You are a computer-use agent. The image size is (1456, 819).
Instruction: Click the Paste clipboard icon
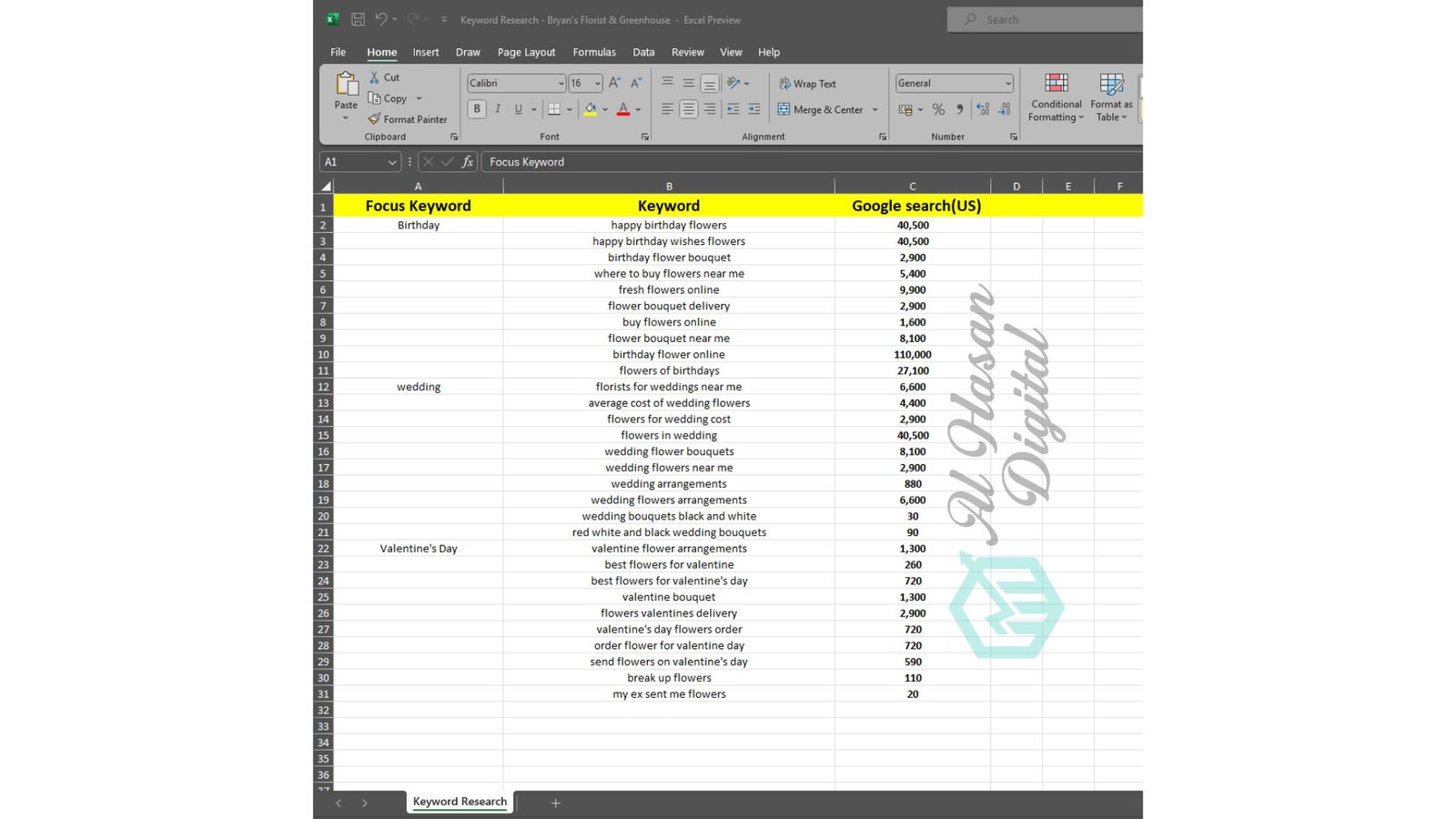[x=347, y=84]
